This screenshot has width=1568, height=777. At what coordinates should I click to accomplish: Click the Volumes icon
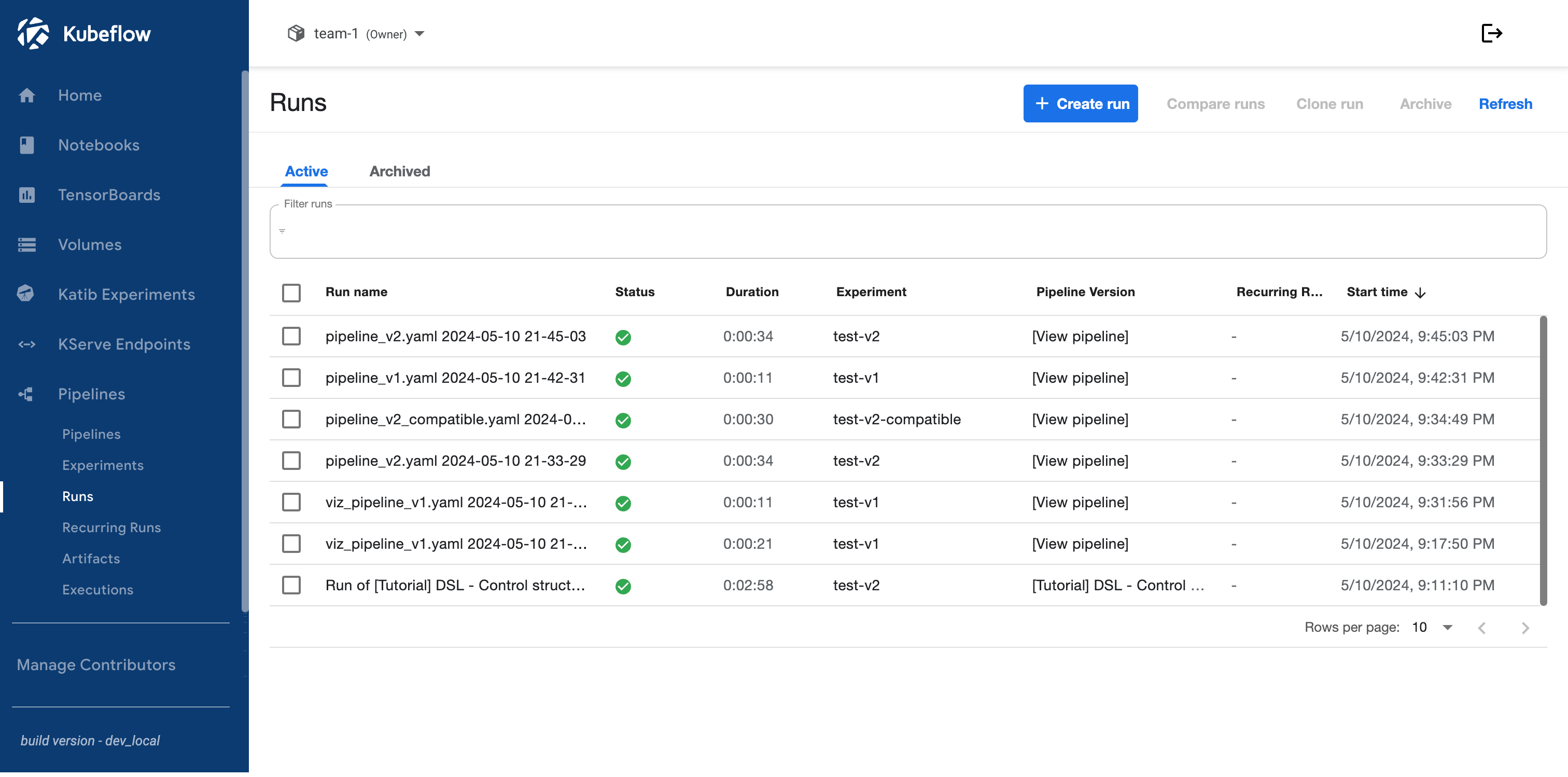click(x=27, y=244)
